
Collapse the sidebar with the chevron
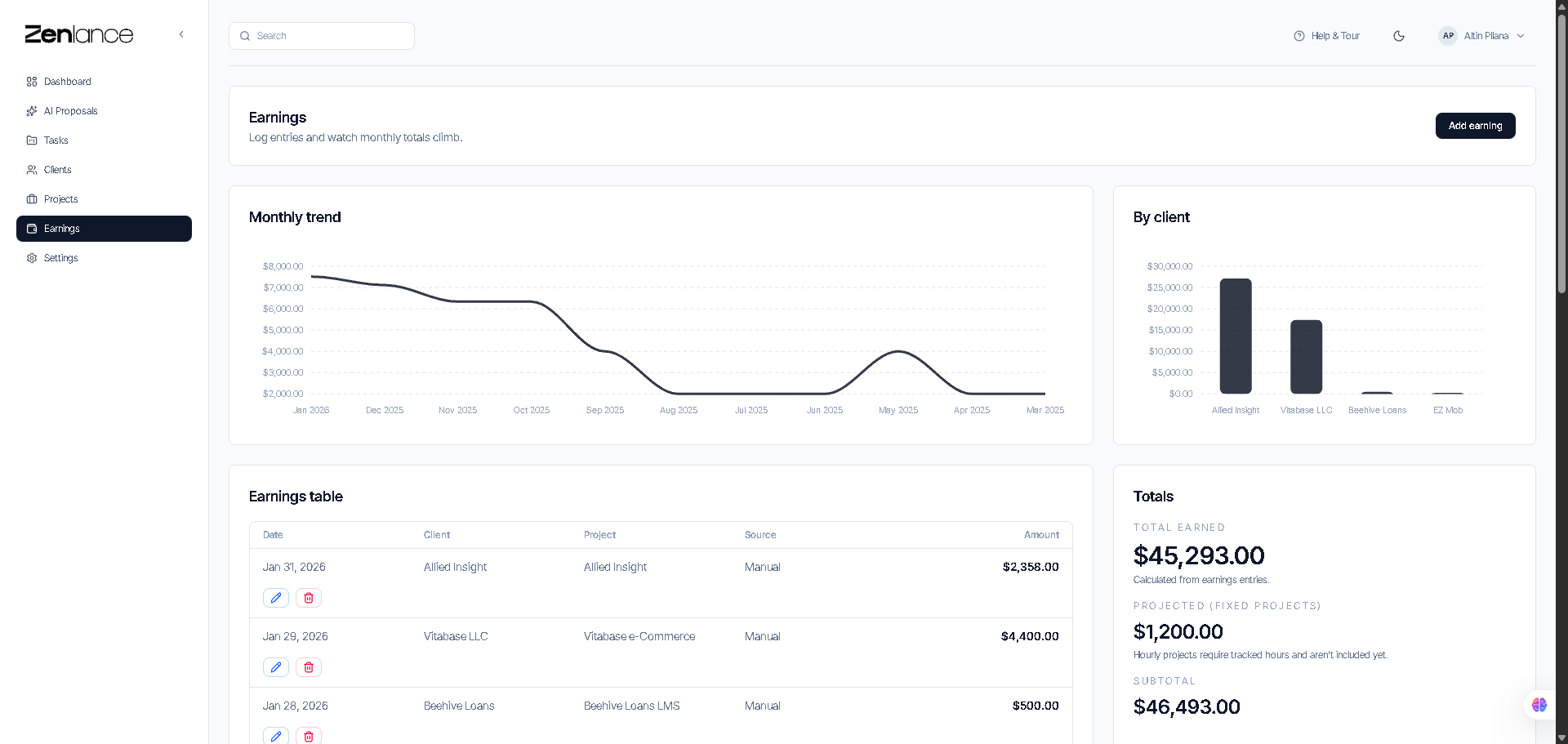(x=181, y=34)
